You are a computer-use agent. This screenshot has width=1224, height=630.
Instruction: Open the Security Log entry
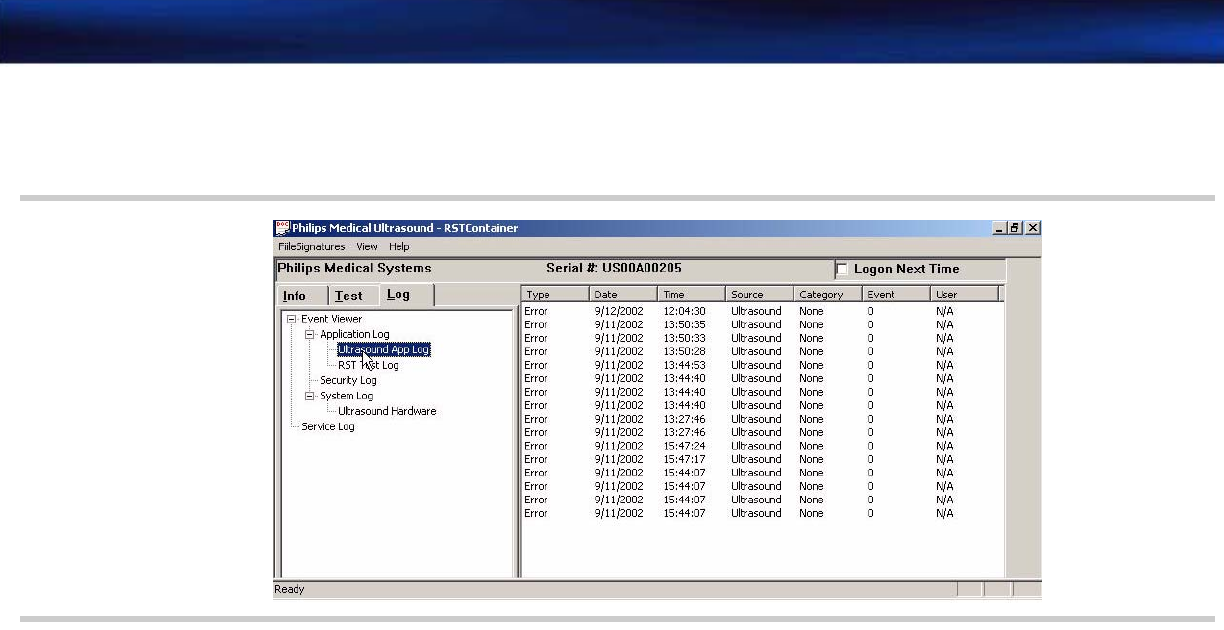348,380
